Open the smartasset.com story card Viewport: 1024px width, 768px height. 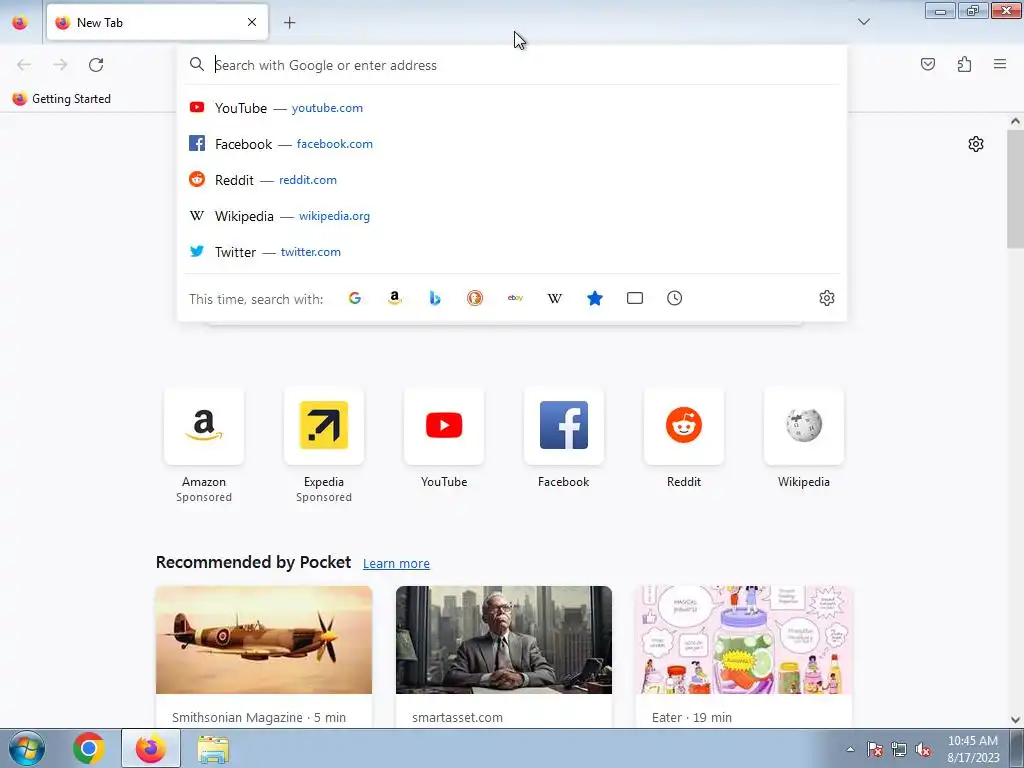click(504, 657)
